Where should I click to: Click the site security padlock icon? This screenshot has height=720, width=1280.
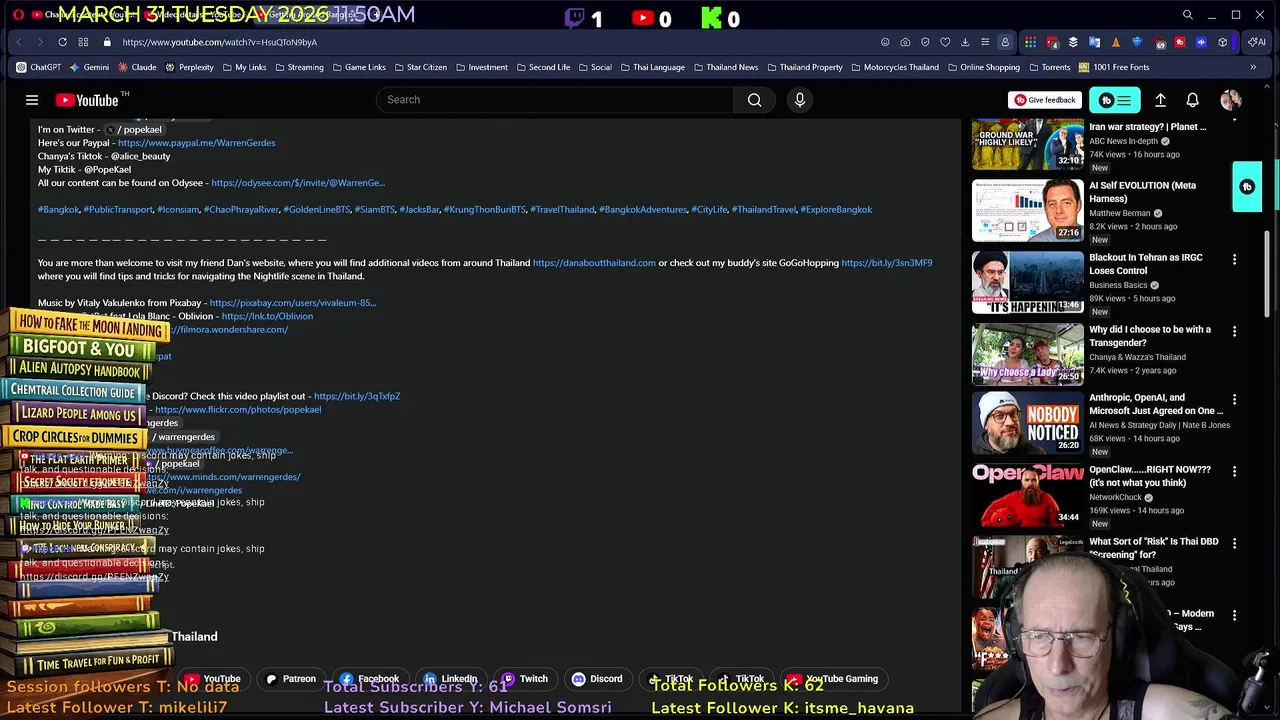(106, 42)
